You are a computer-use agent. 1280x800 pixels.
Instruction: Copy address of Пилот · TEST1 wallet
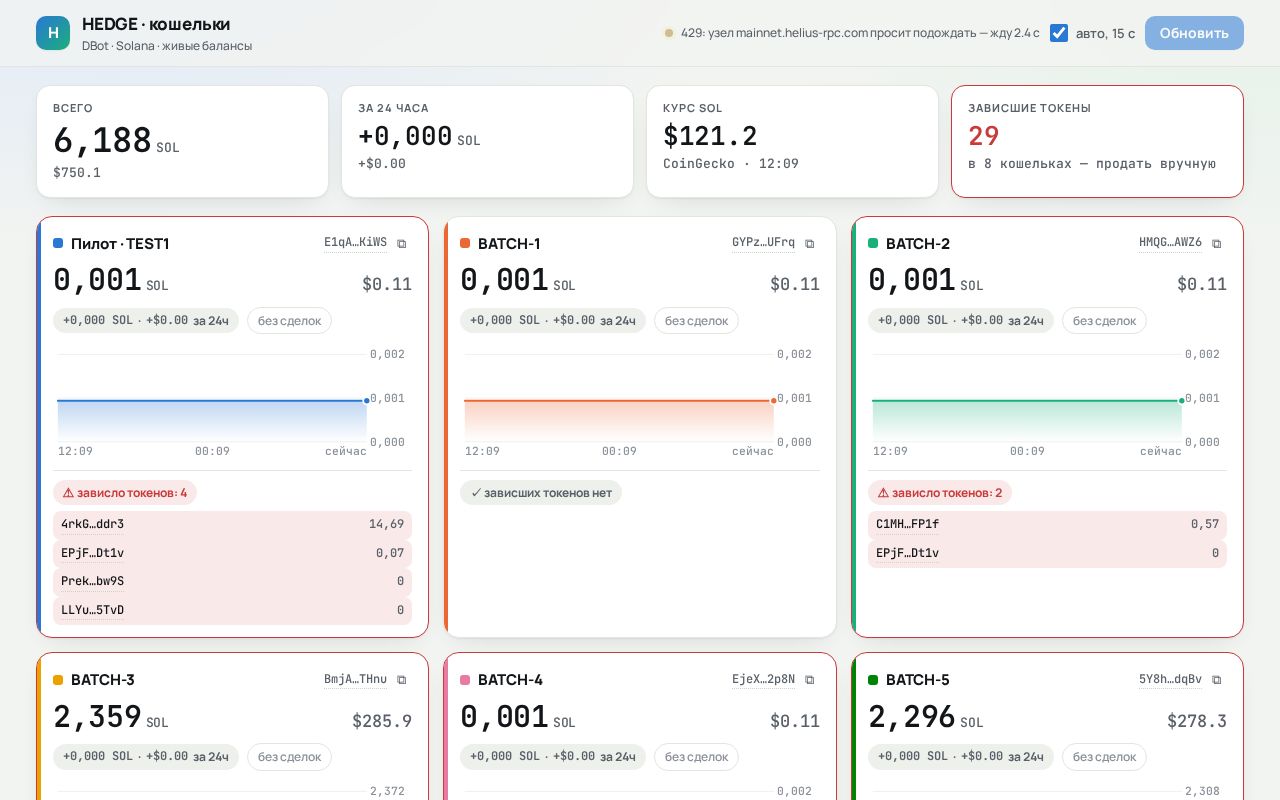coord(402,244)
